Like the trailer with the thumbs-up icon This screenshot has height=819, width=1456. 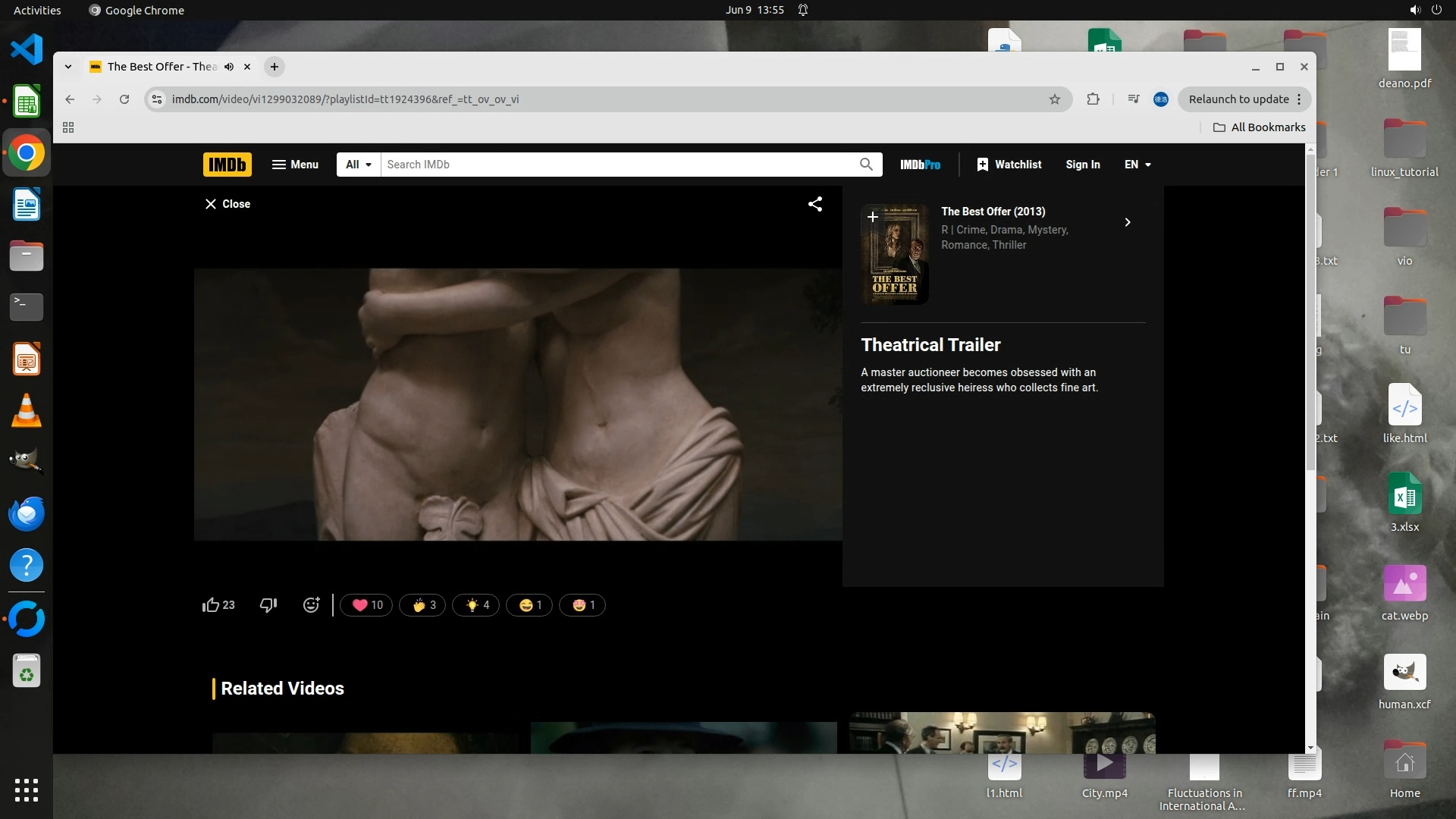[x=211, y=605]
